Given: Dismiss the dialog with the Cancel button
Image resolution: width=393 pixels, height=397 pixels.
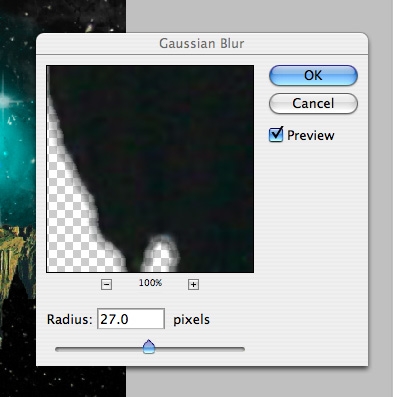Looking at the screenshot, I should click(x=313, y=103).
